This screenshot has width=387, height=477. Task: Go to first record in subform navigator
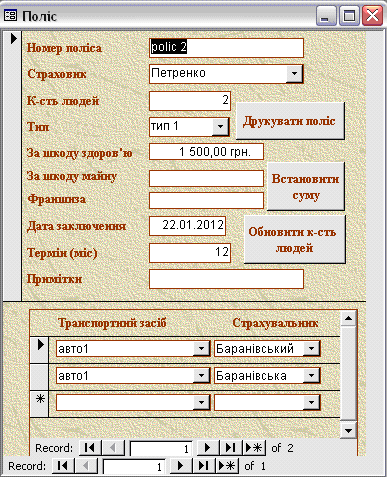click(90, 448)
